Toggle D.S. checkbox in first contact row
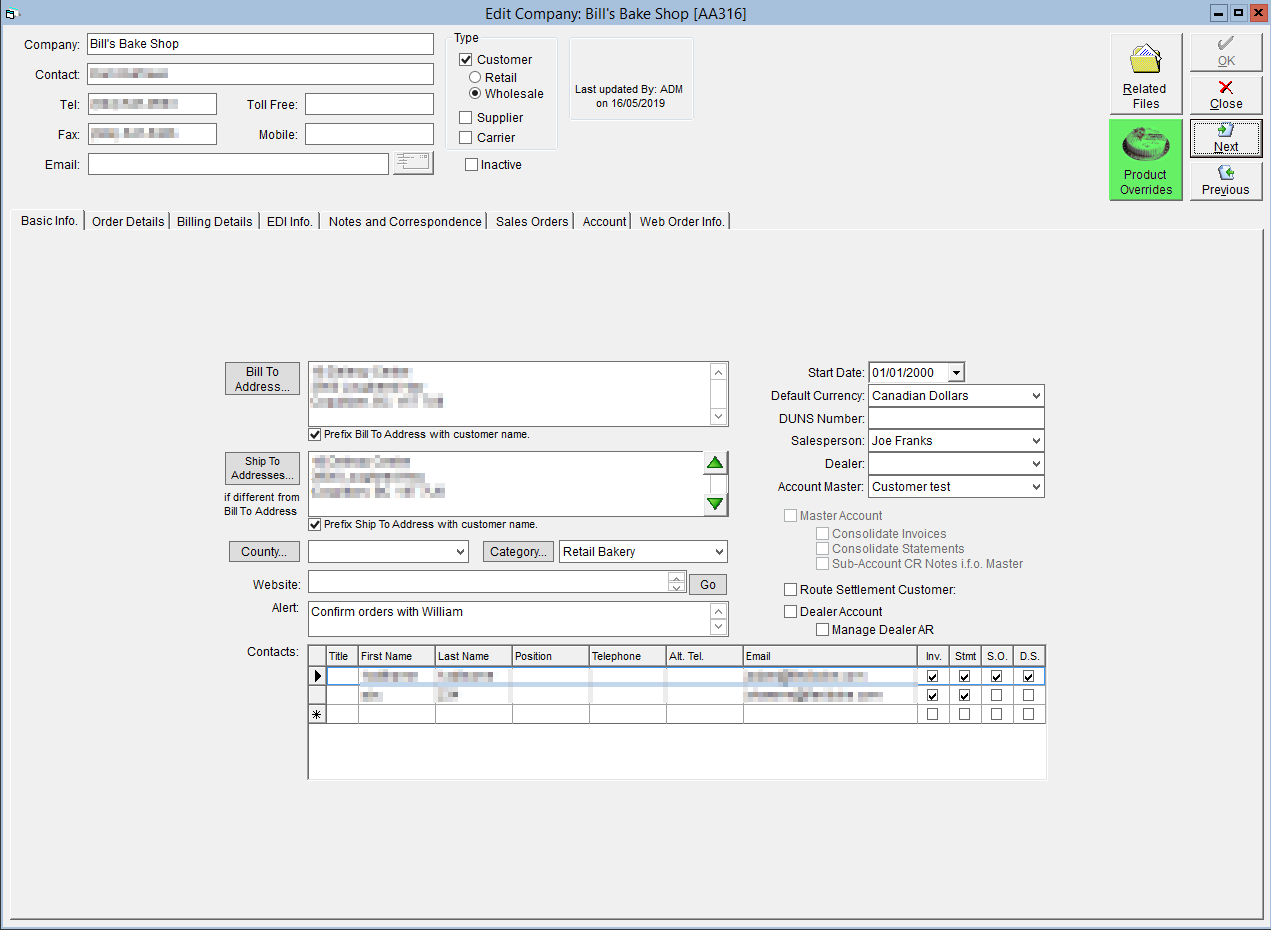Screen dimensions: 1271x930 (x=1028, y=676)
